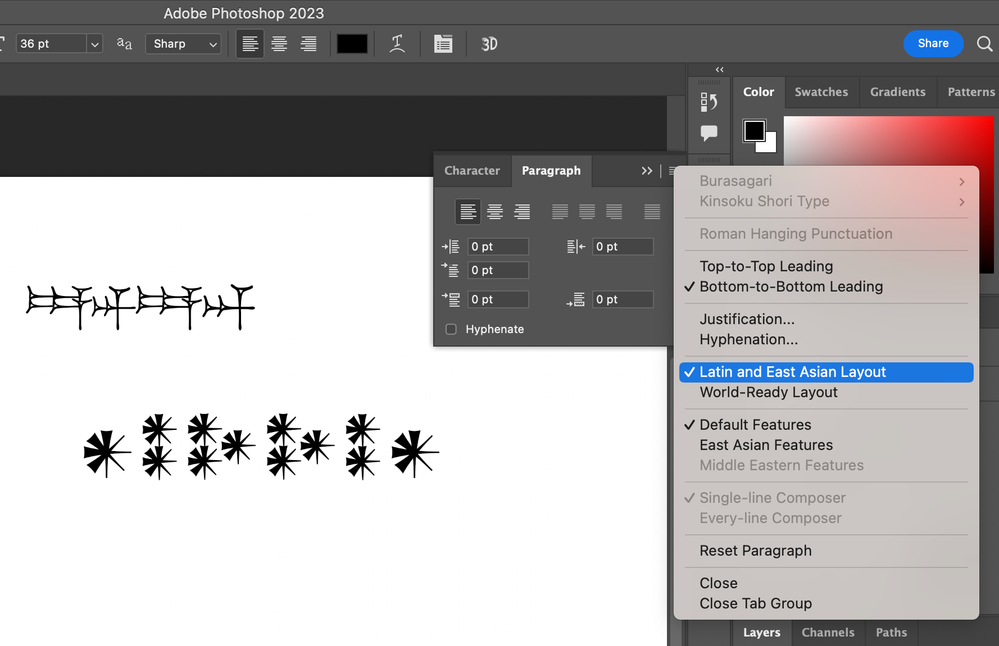Open the font size dropdown showing 36 pt
Screen dimensions: 999x646
94,43
